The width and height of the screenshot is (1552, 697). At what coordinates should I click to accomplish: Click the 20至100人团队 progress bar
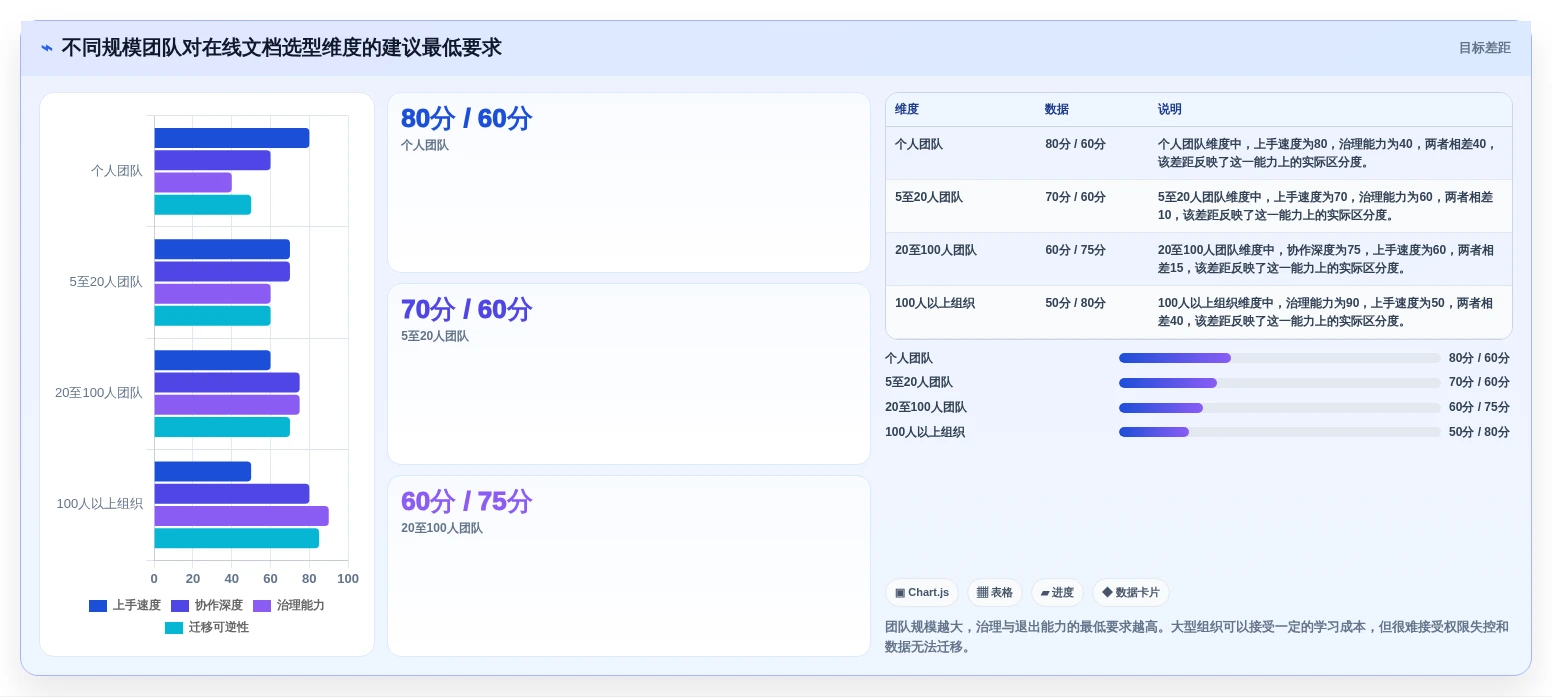[x=1280, y=408]
